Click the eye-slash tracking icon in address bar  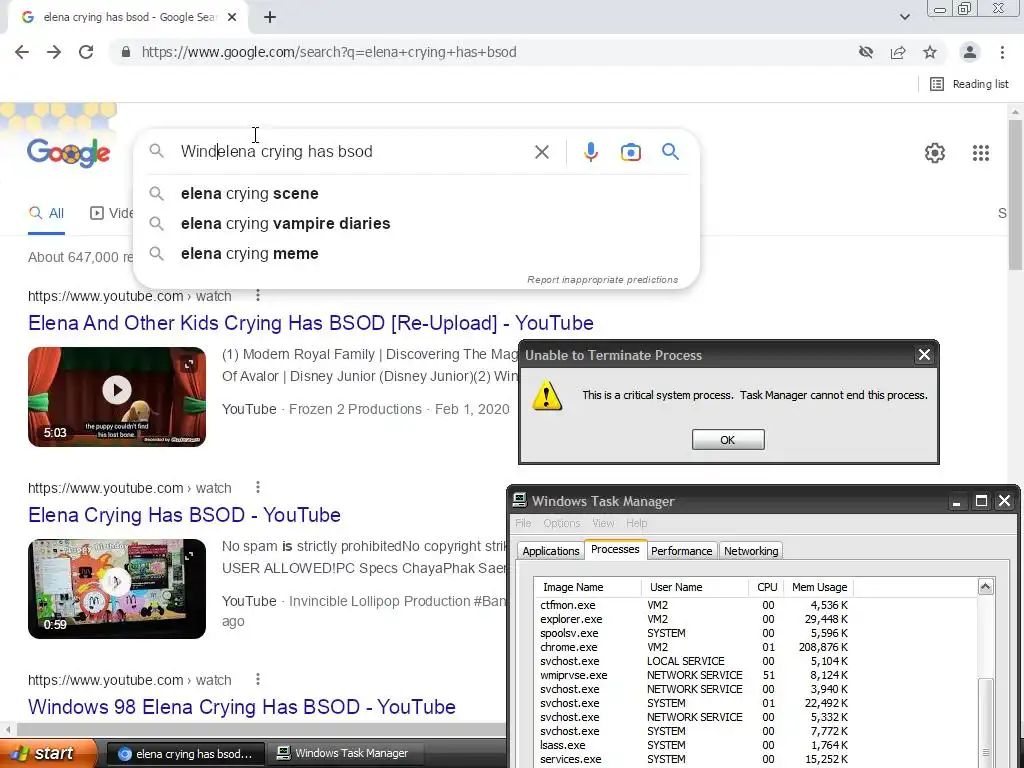click(866, 52)
